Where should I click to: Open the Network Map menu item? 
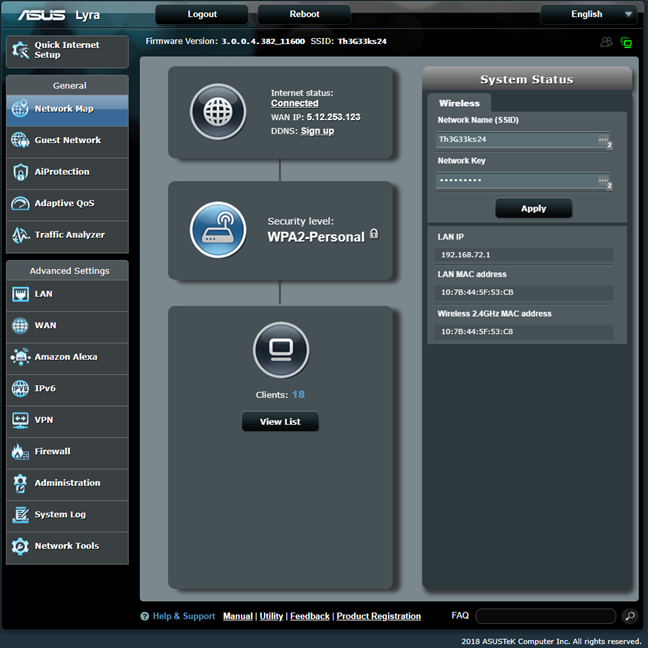(x=67, y=109)
